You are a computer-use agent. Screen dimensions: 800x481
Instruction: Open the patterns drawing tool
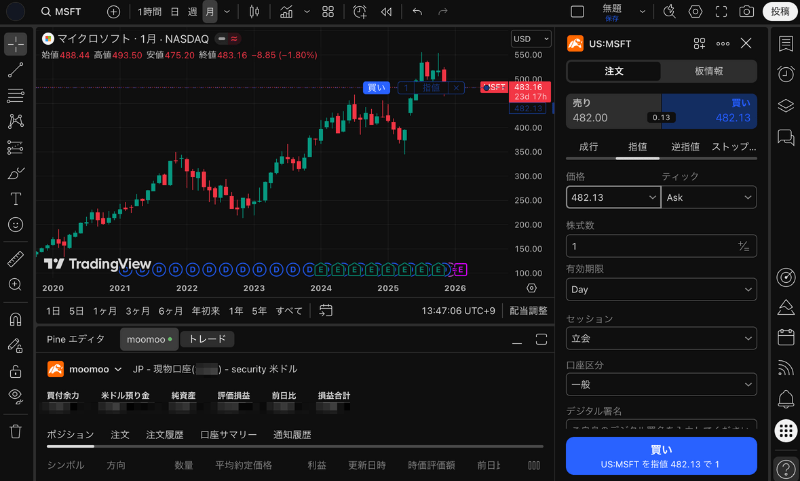point(16,121)
